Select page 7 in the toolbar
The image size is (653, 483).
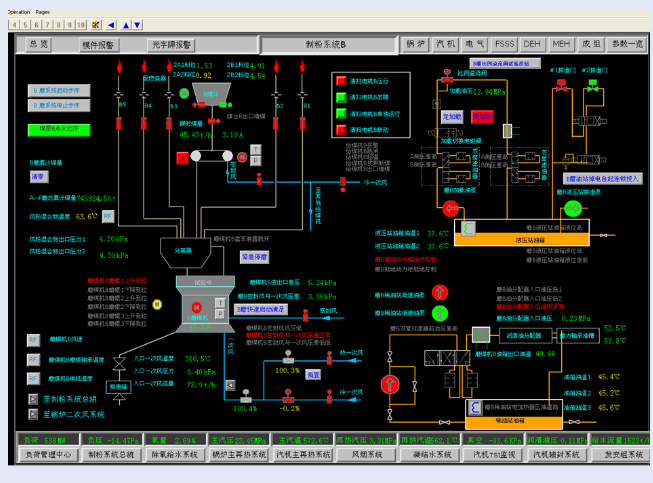49,24
